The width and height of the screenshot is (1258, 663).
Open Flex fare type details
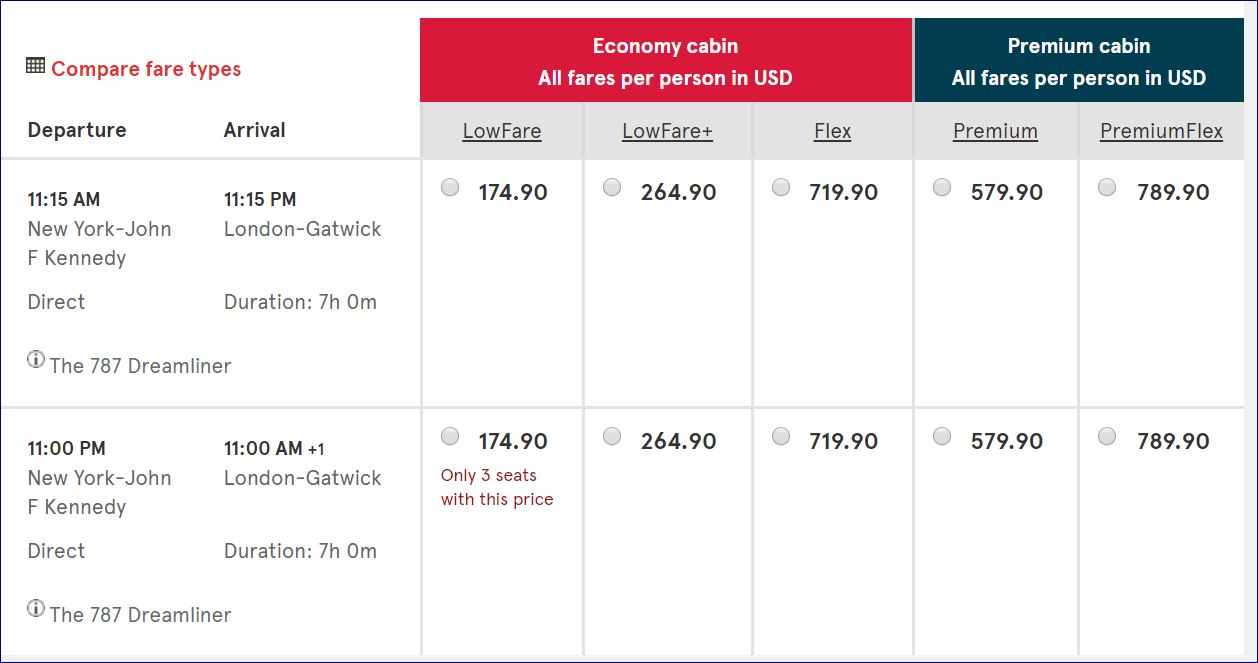click(x=832, y=131)
